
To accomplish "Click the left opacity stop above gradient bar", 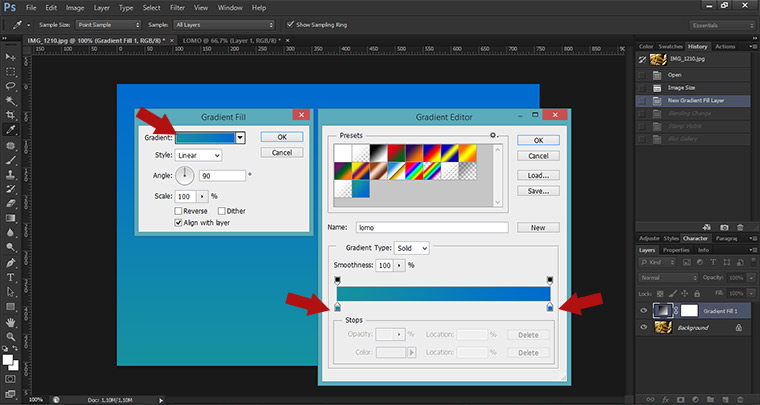I will pos(337,280).
